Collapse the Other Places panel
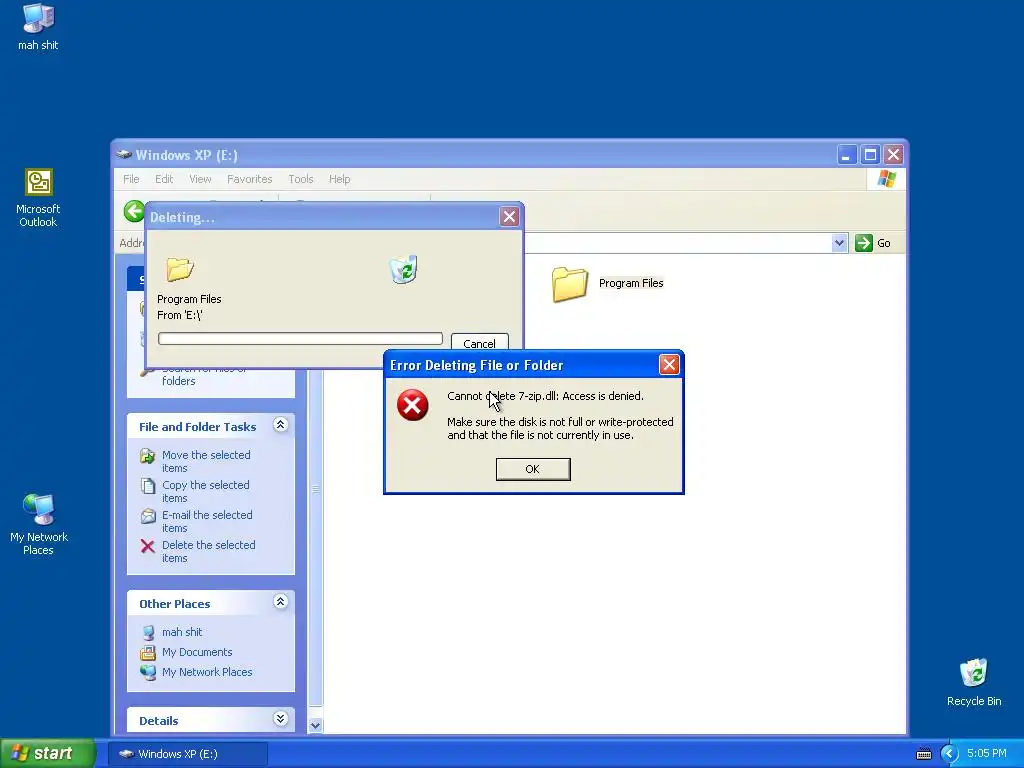Screen dimensions: 1024x768 pyautogui.click(x=280, y=602)
